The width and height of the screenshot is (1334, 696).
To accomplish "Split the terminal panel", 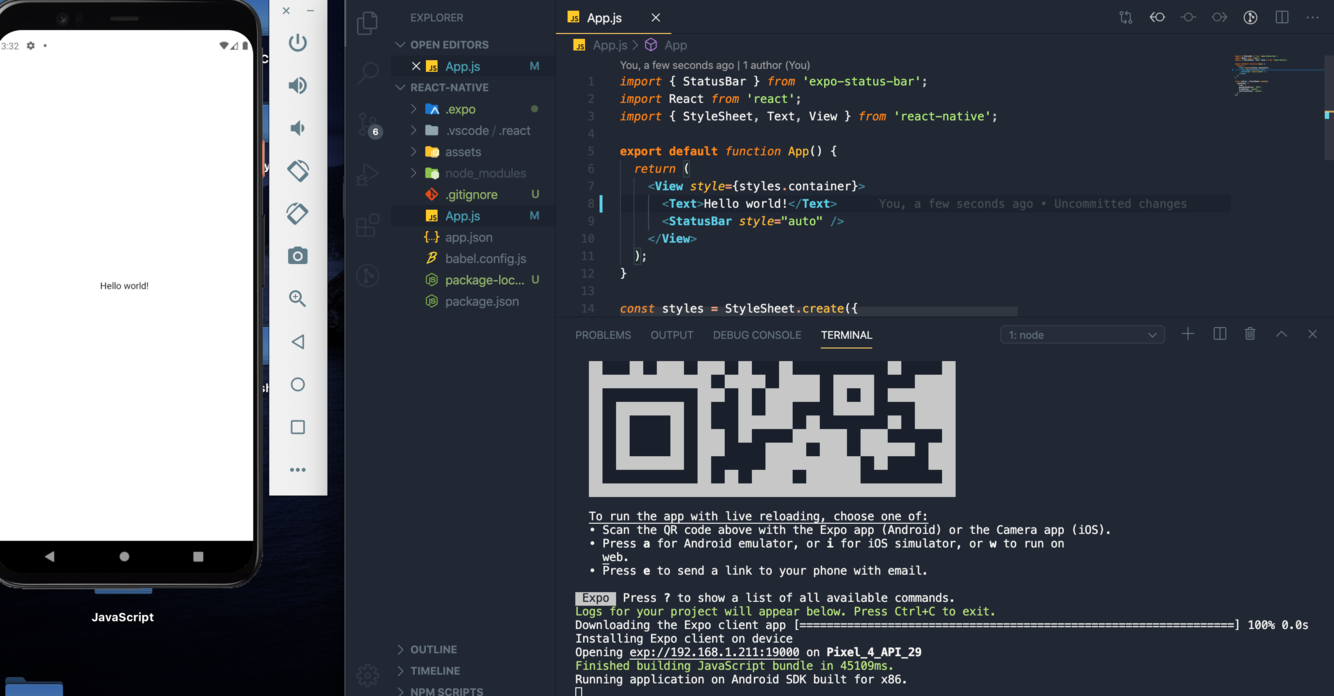I will click(x=1220, y=334).
